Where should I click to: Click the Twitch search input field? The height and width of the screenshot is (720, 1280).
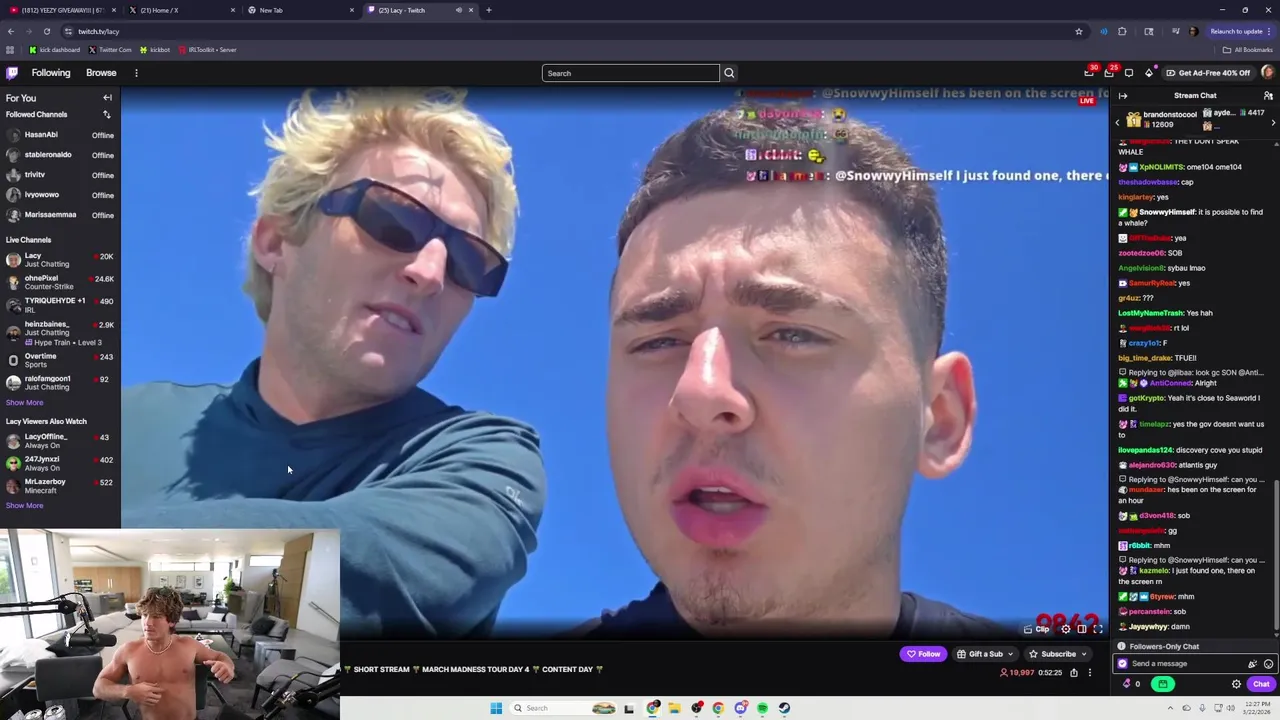coord(631,73)
